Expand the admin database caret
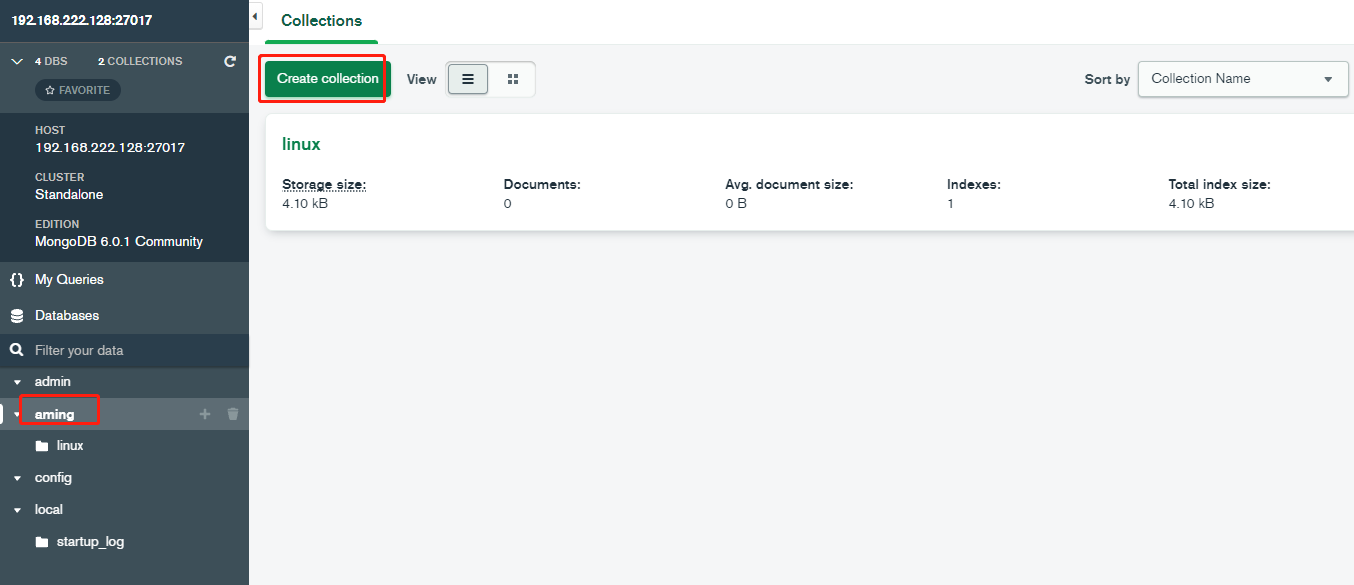The width and height of the screenshot is (1354, 585). [x=17, y=382]
